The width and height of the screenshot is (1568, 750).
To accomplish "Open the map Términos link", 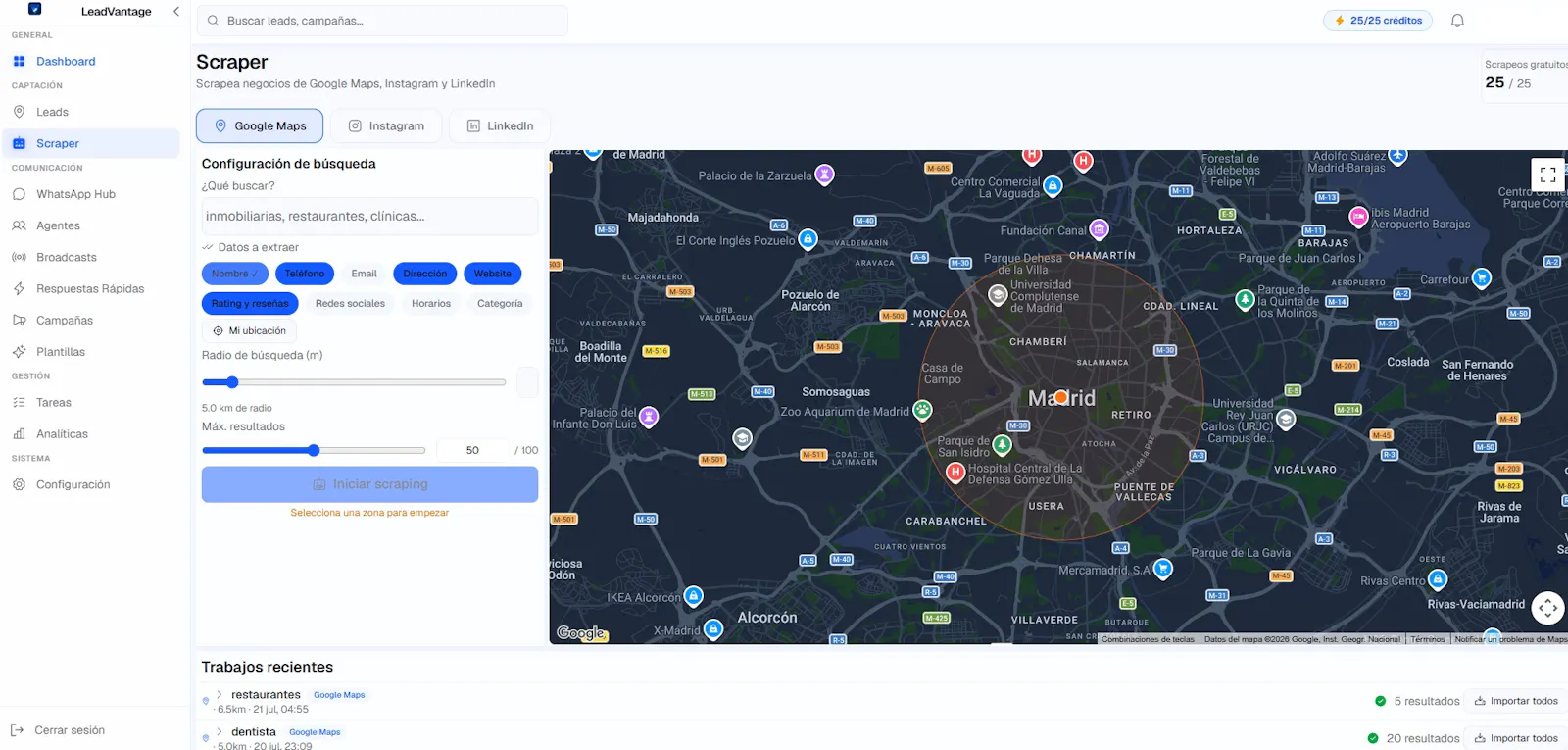I will 1428,639.
